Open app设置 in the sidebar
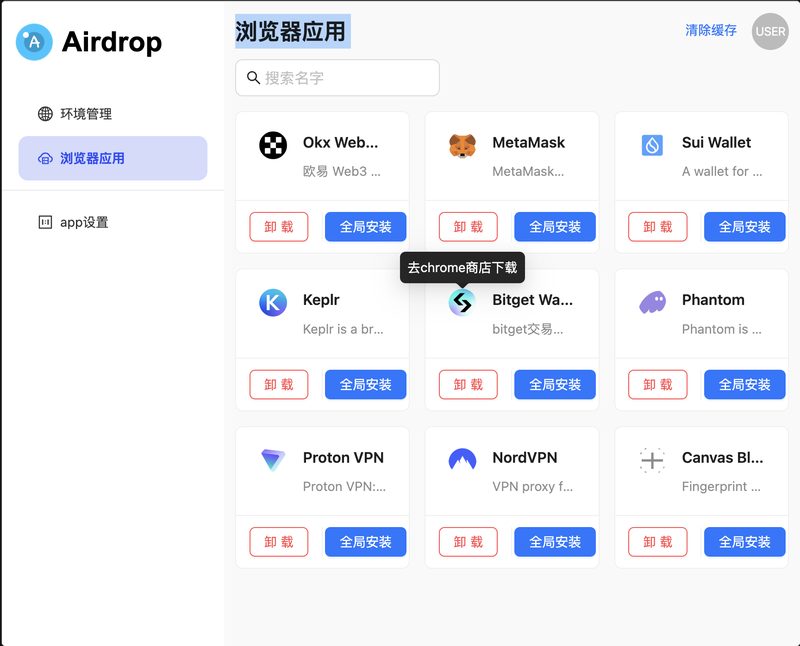 coord(113,222)
